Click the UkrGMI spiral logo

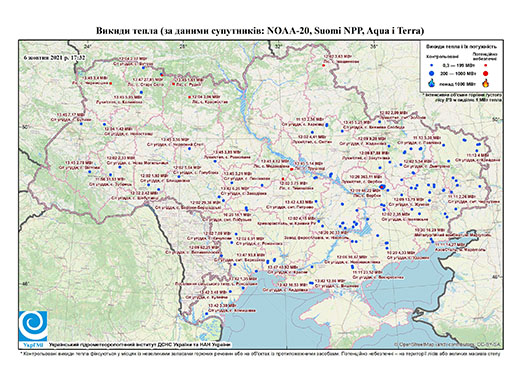(x=33, y=326)
